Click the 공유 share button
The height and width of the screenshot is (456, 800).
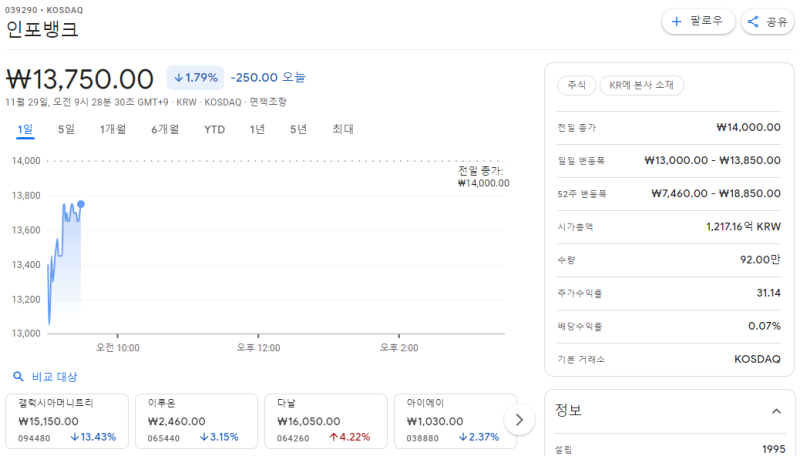768,21
